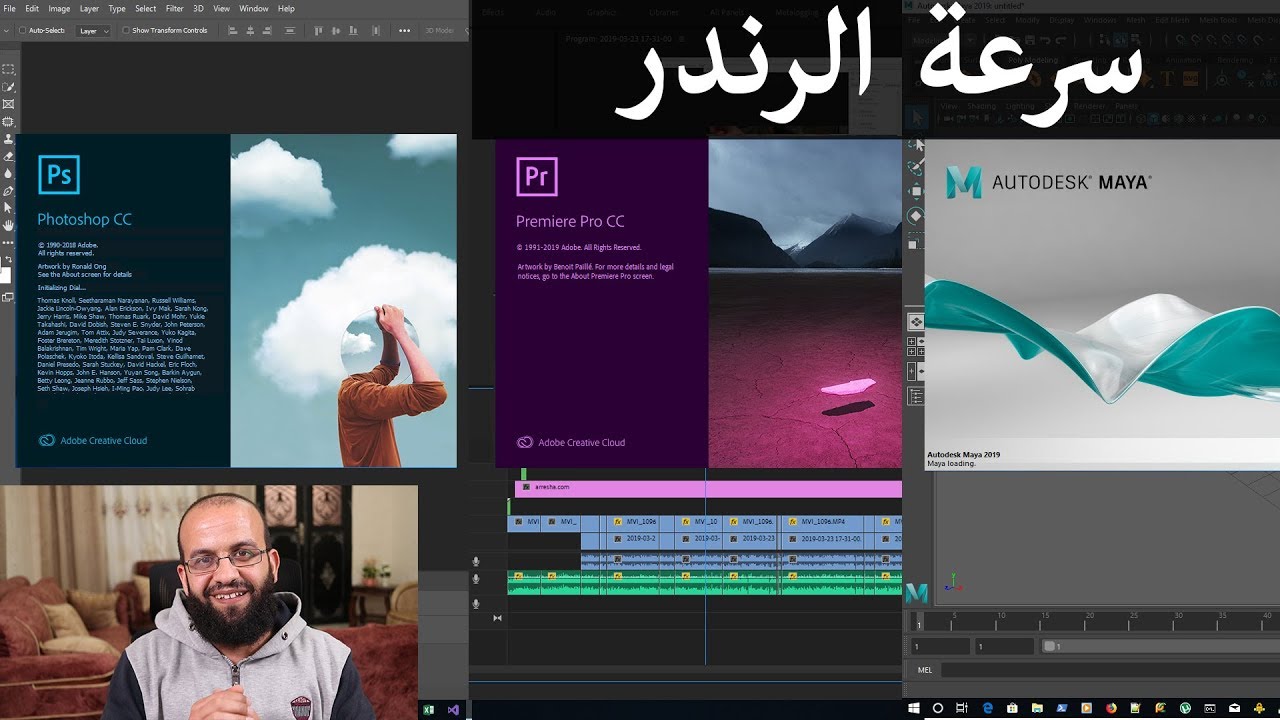
Task: Open Visual Studio from the taskbar
Action: pos(453,709)
